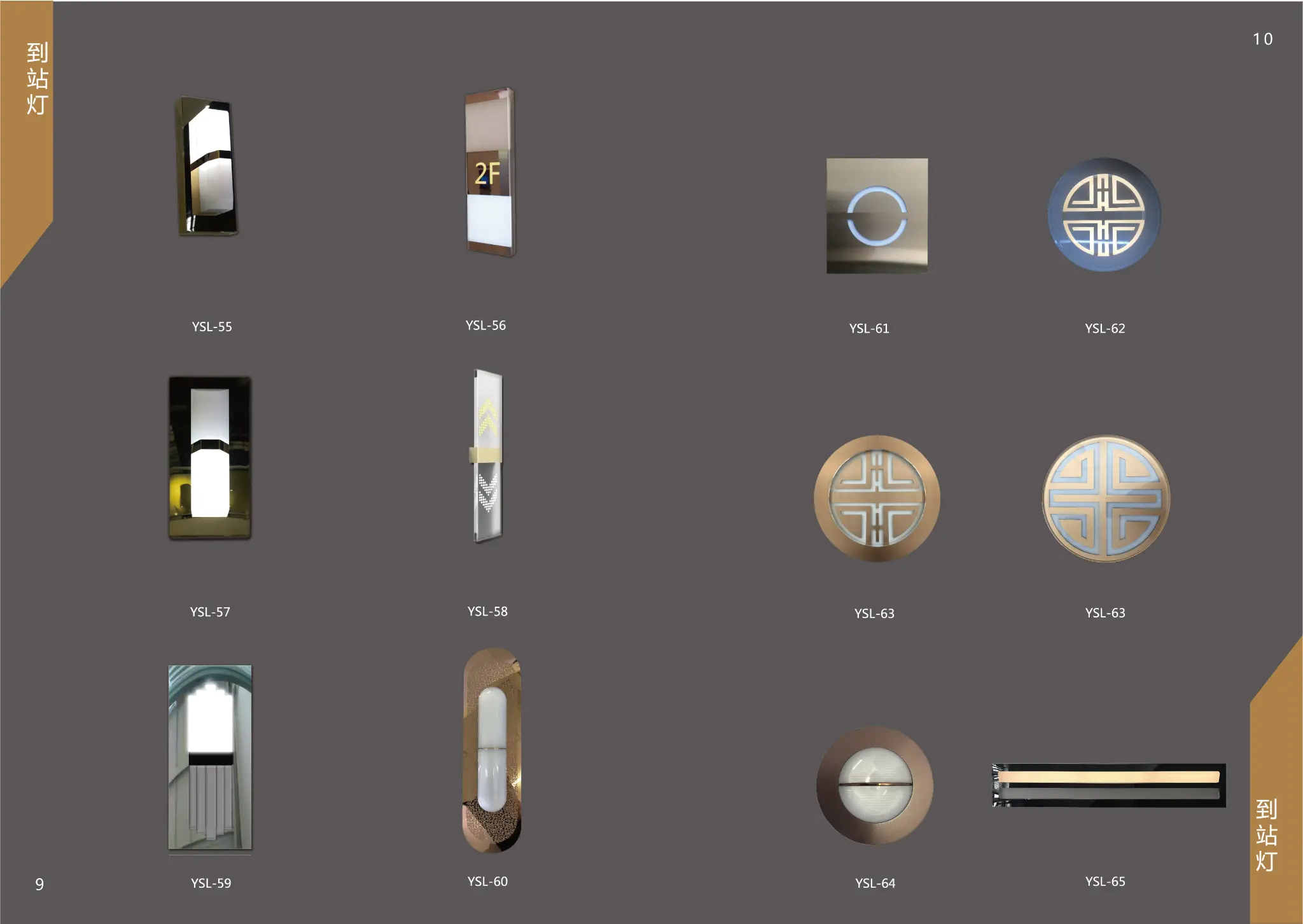Click the blue-patterned YSL-63 lamp on right
Viewport: 1303px width, 924px height.
[x=1106, y=499]
